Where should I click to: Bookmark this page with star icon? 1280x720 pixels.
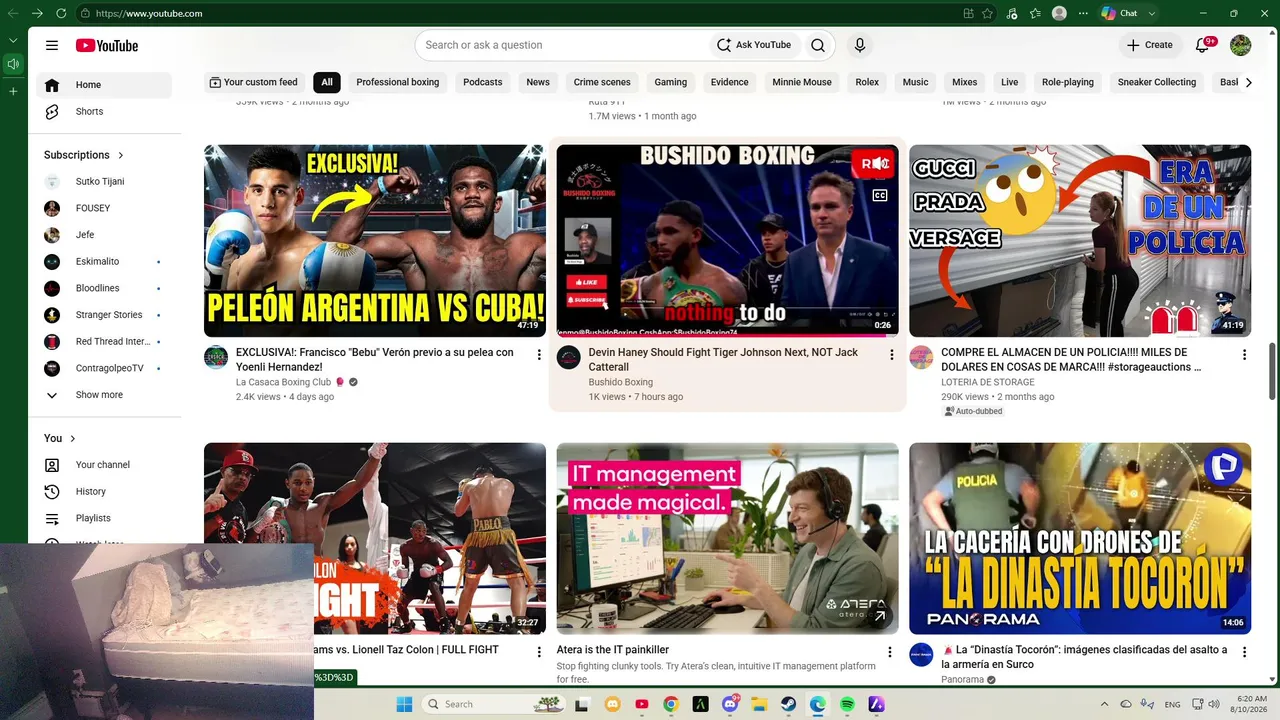[987, 13]
